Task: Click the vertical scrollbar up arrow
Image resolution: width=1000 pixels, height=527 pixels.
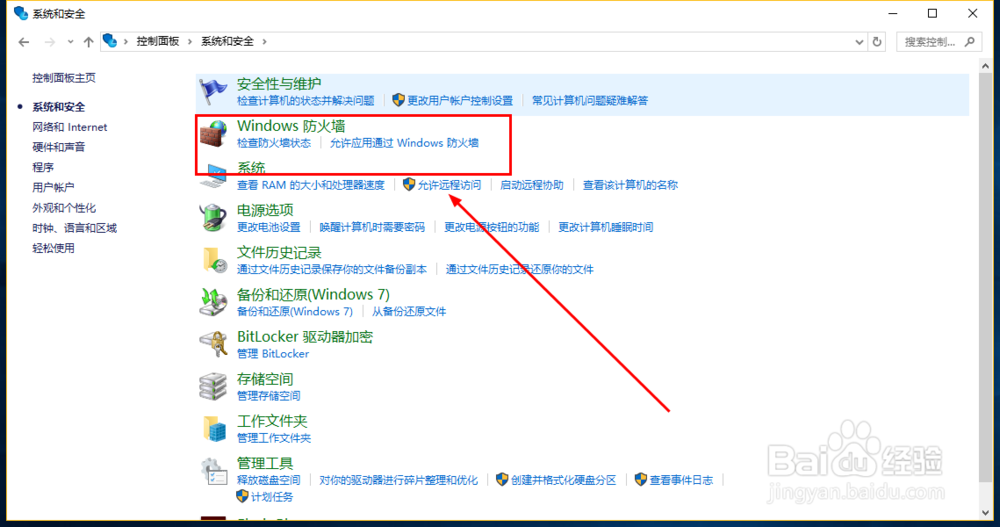Action: (x=985, y=66)
